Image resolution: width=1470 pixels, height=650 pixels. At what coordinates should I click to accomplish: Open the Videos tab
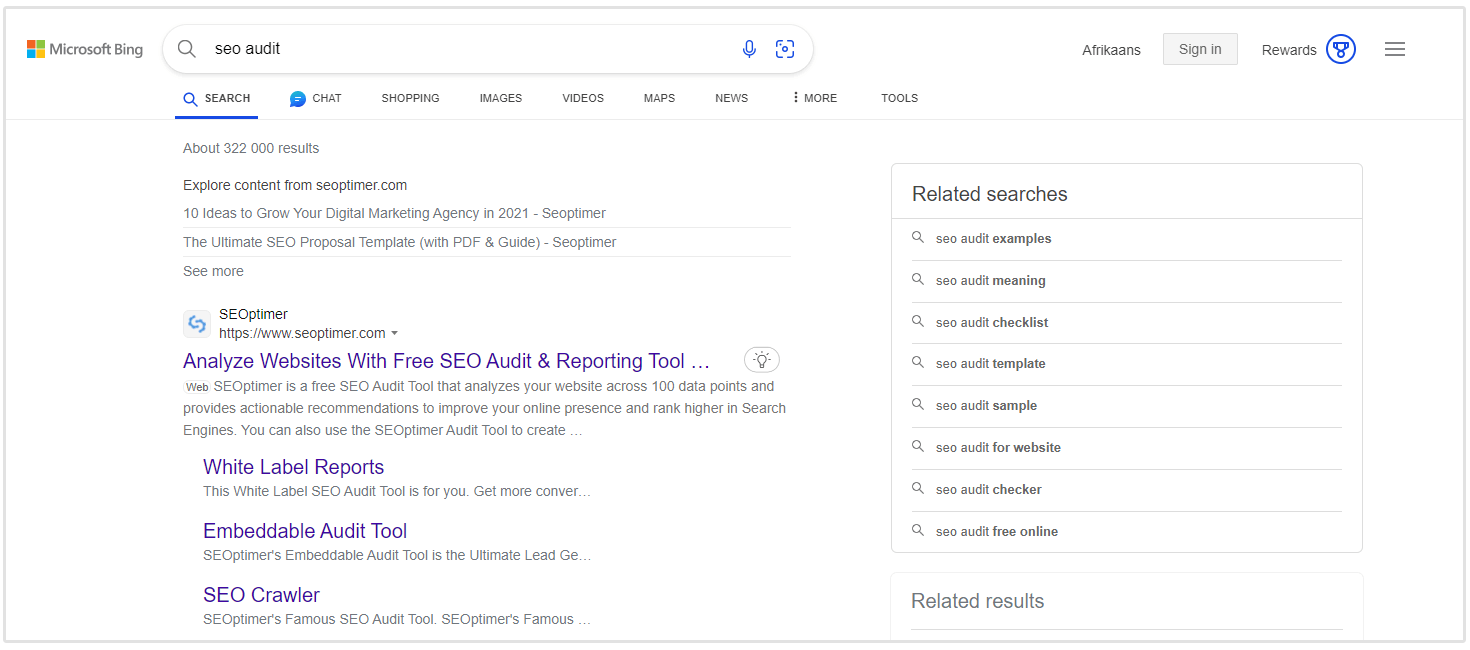(583, 98)
